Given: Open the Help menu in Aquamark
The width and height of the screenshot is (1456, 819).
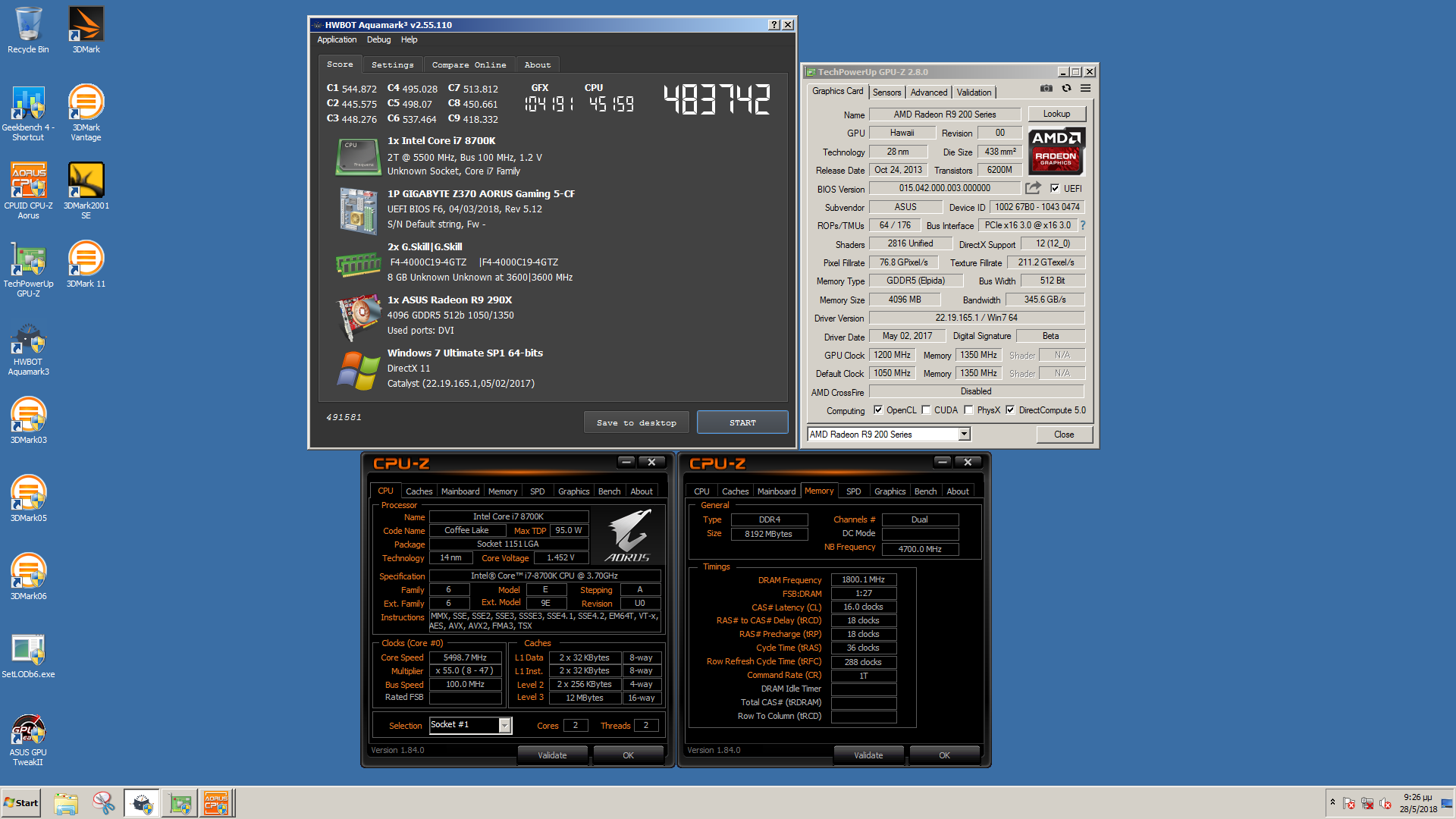Looking at the screenshot, I should [409, 39].
